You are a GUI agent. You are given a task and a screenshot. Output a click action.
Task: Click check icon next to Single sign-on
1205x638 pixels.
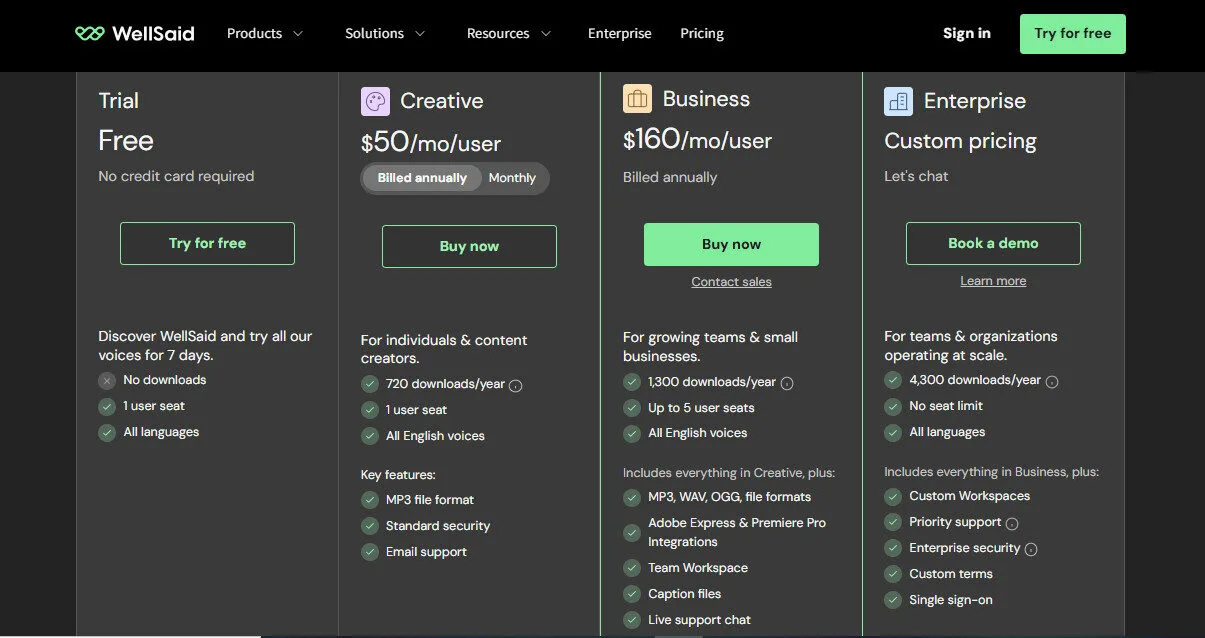point(893,600)
